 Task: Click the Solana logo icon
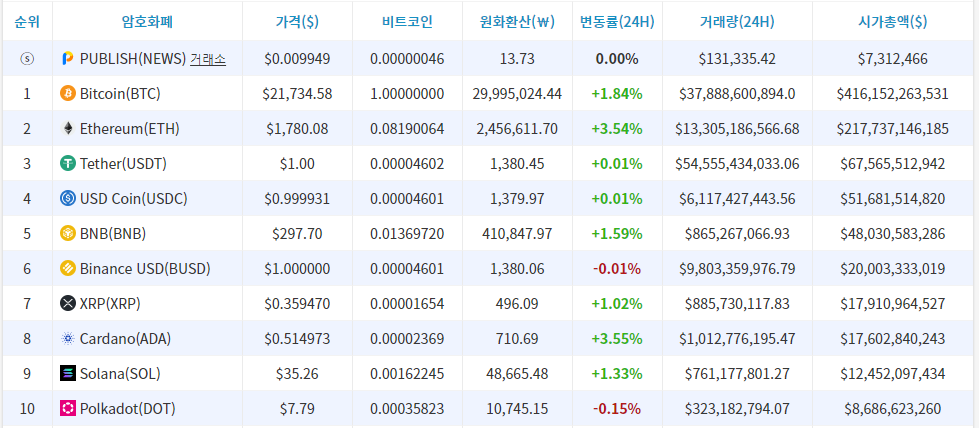point(67,374)
